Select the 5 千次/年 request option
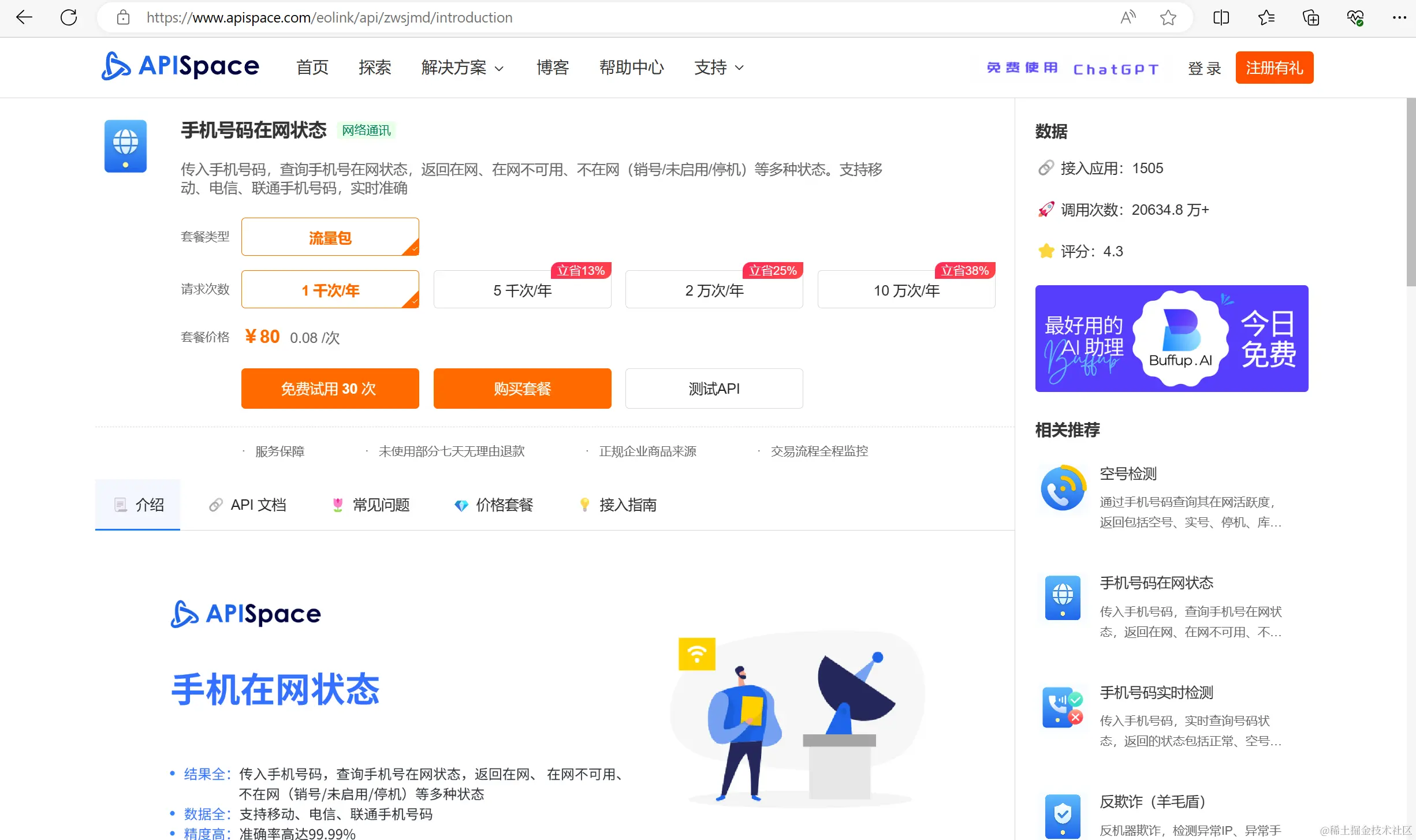 click(522, 290)
